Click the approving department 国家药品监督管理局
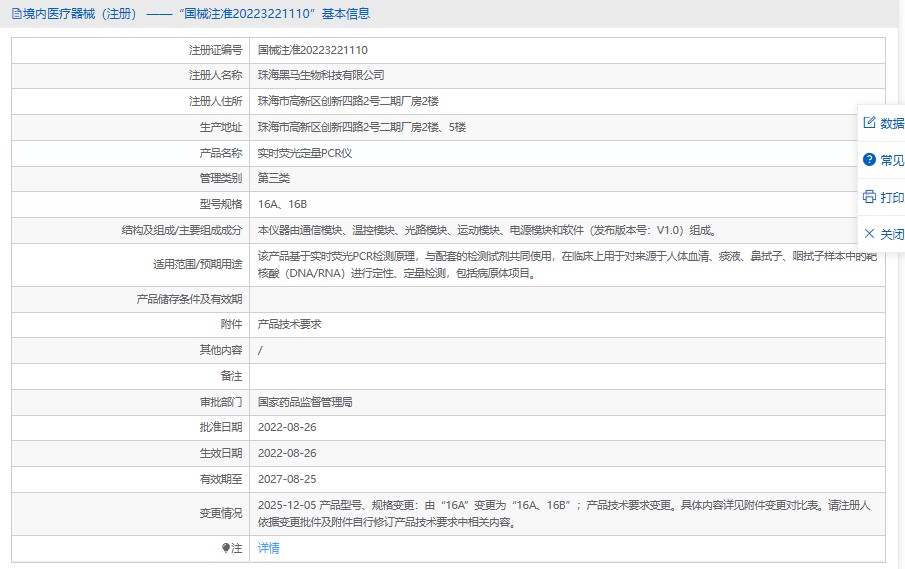The width and height of the screenshot is (905, 569). click(x=305, y=403)
